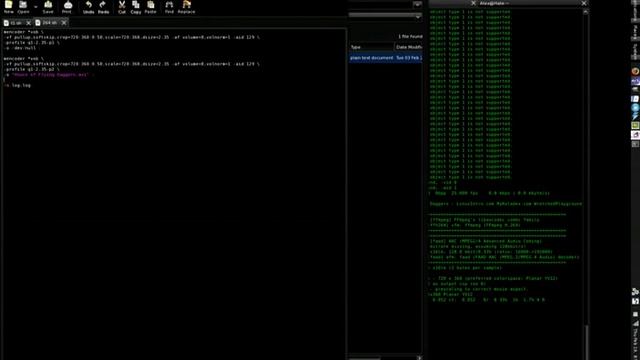The width and height of the screenshot is (640, 360).
Task: Sort results by Date Modified column header
Action: coord(409,47)
